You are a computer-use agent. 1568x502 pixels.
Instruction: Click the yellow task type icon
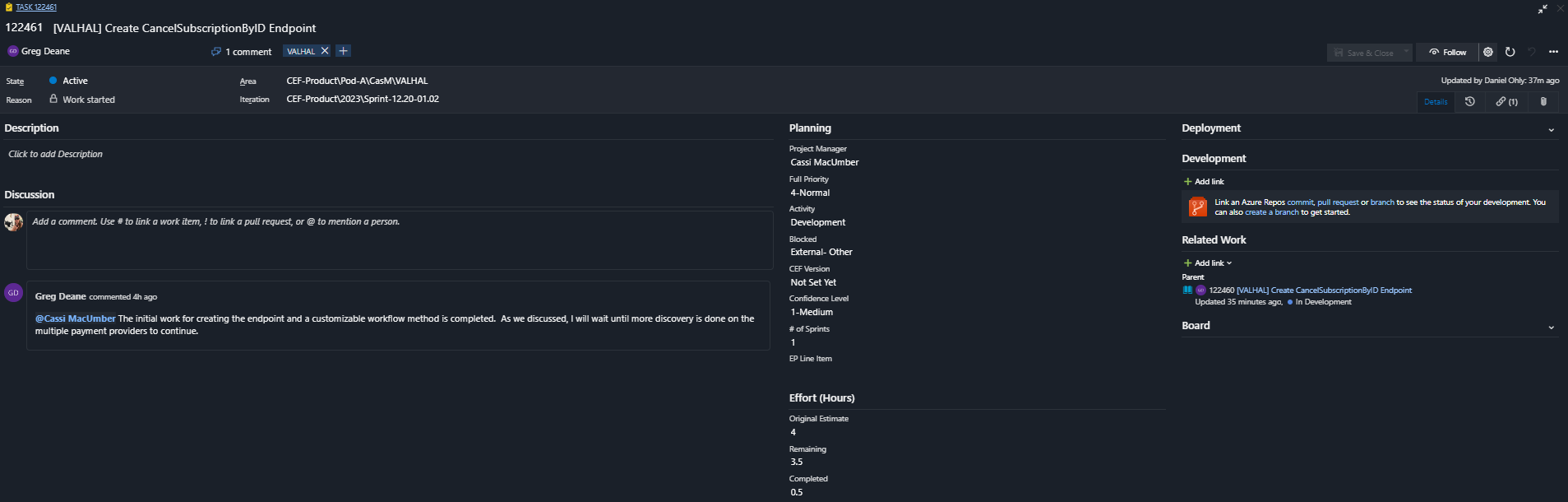[x=9, y=7]
